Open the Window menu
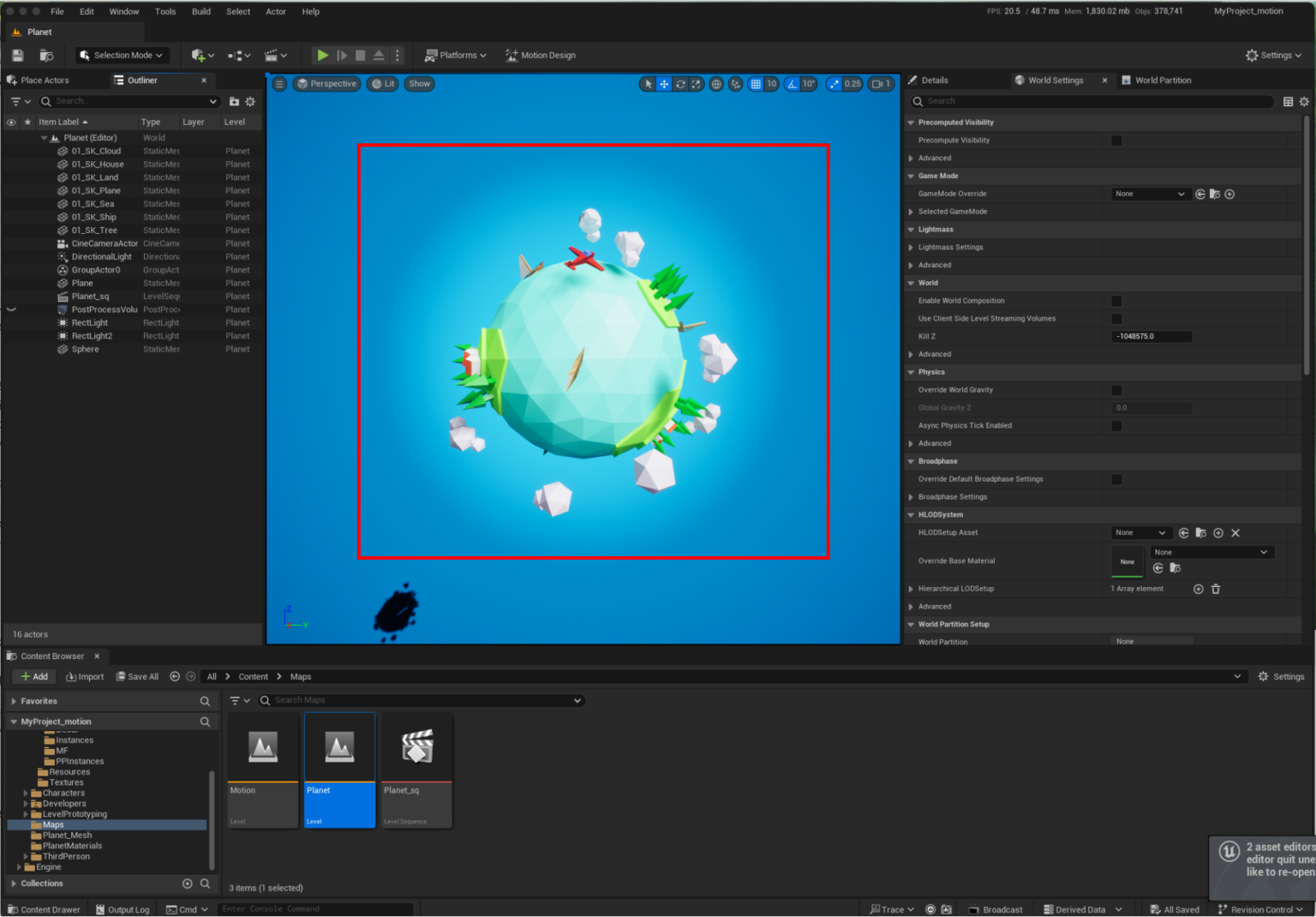The width and height of the screenshot is (1316, 917). [x=123, y=11]
